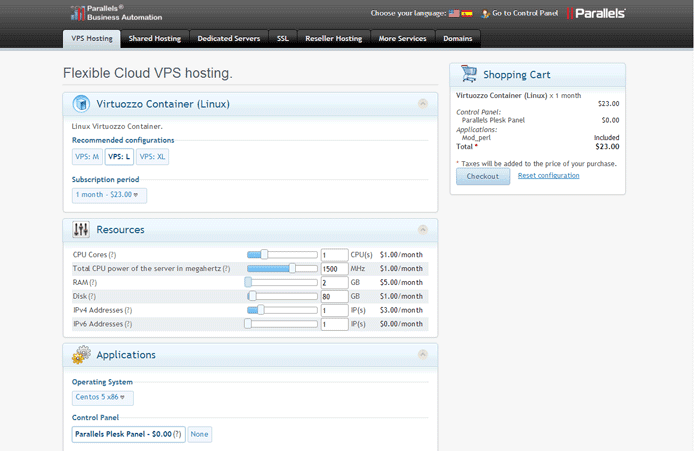
Task: Click the Flexible Cloud VPS hosting heading
Action: (148, 73)
